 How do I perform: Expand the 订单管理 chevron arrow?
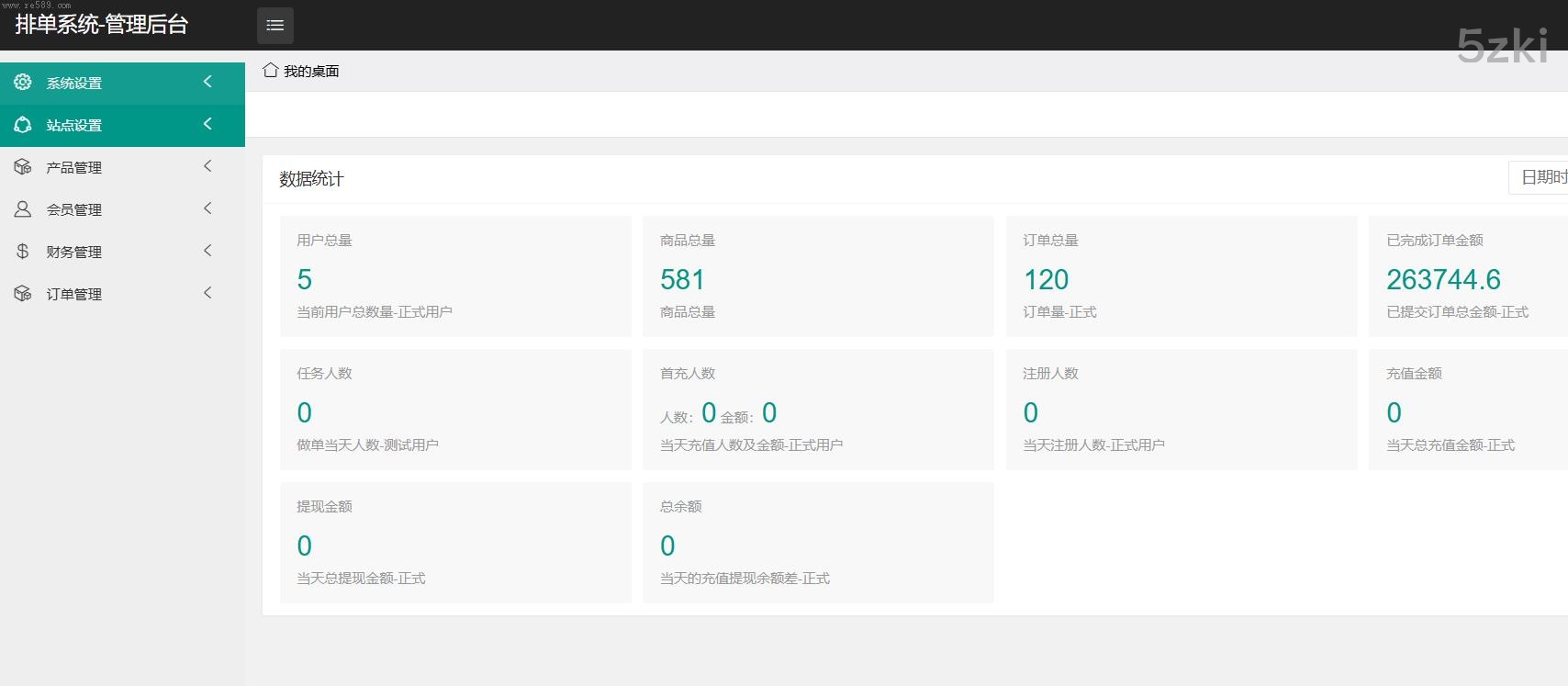tap(207, 293)
